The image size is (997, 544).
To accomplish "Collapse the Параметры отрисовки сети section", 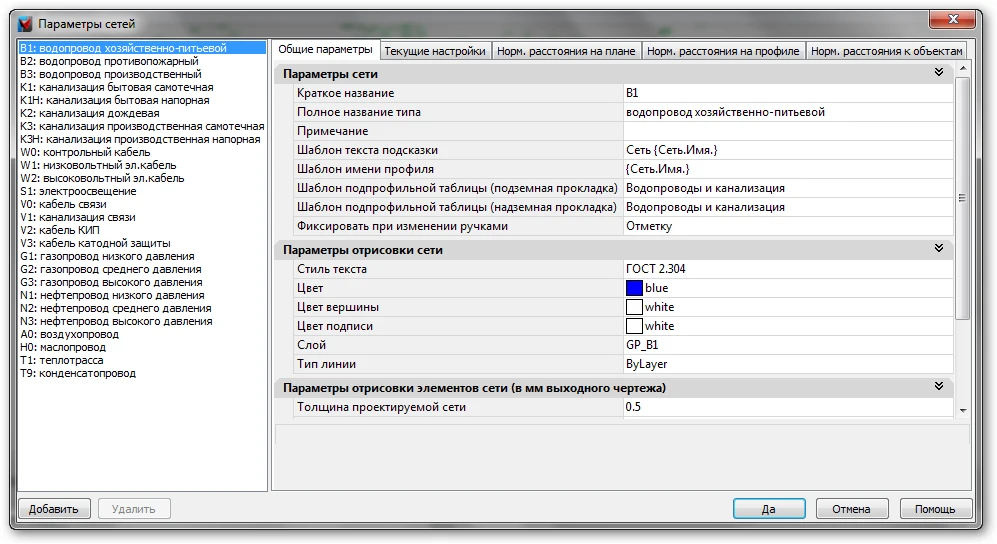I will click(x=938, y=249).
